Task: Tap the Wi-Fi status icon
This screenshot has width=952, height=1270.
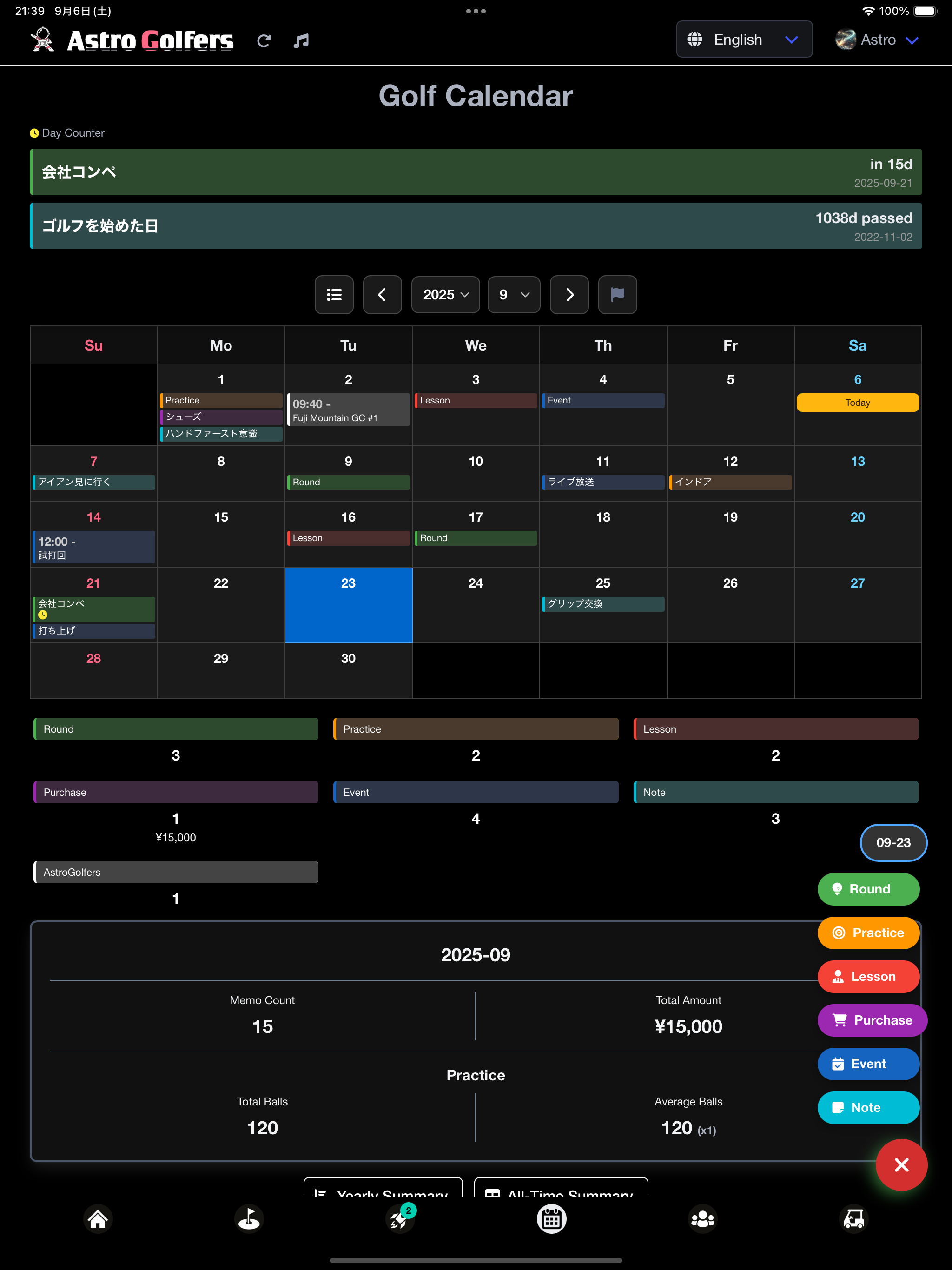Action: click(x=868, y=11)
